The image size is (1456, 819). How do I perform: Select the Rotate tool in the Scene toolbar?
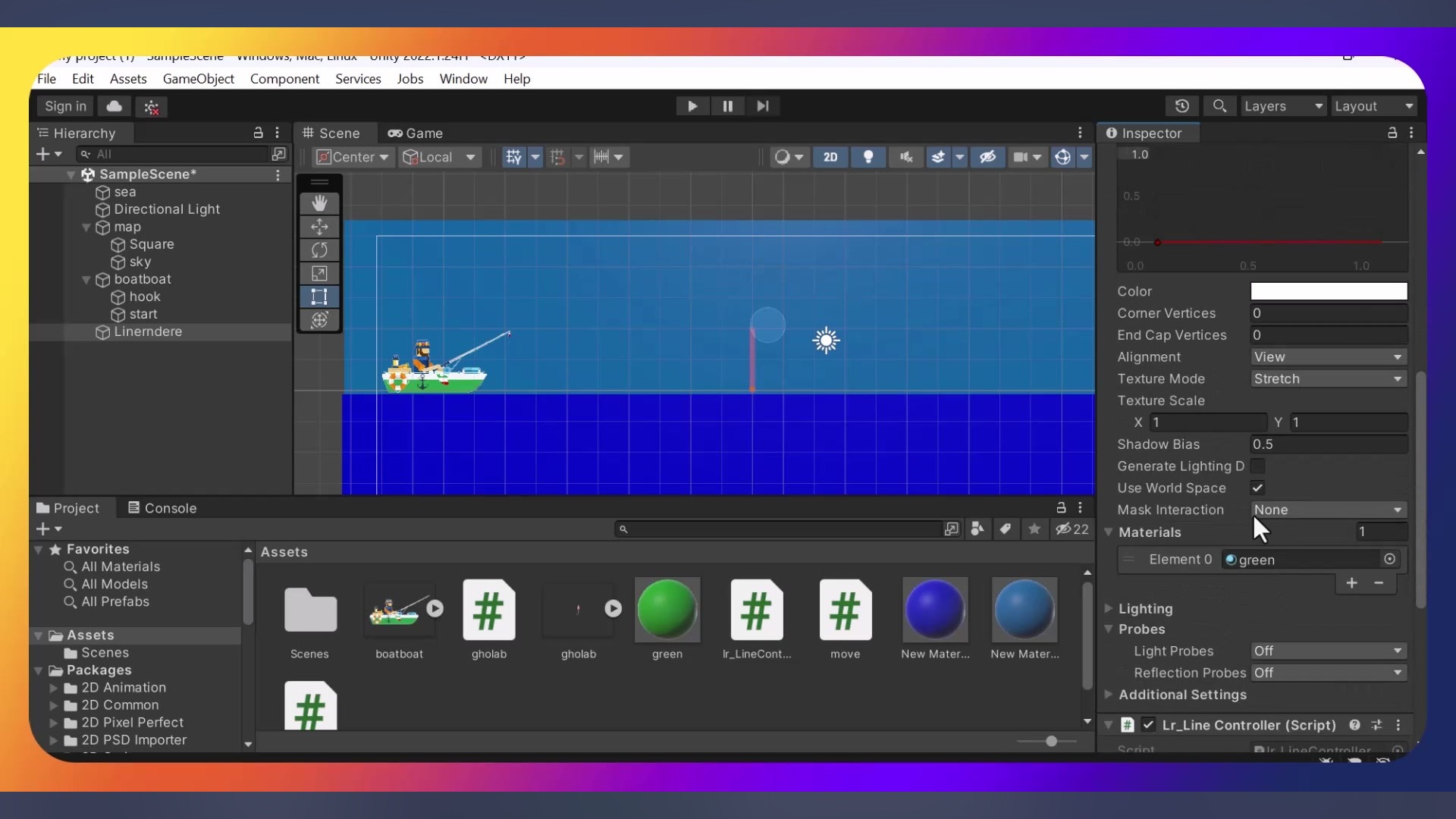pos(319,250)
